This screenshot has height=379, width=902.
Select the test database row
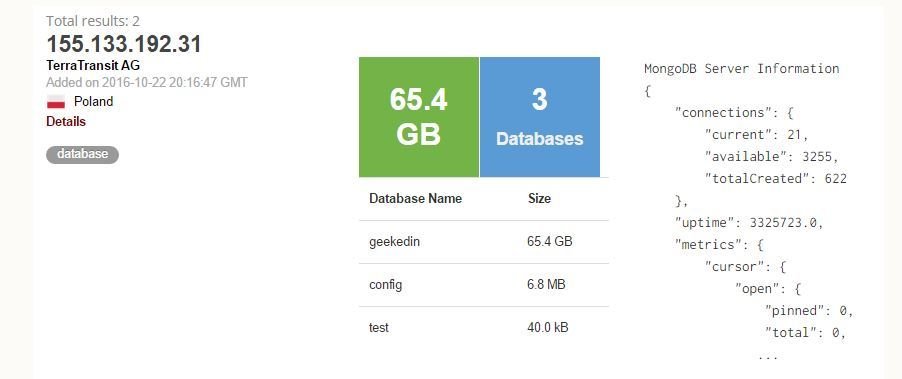tap(484, 328)
